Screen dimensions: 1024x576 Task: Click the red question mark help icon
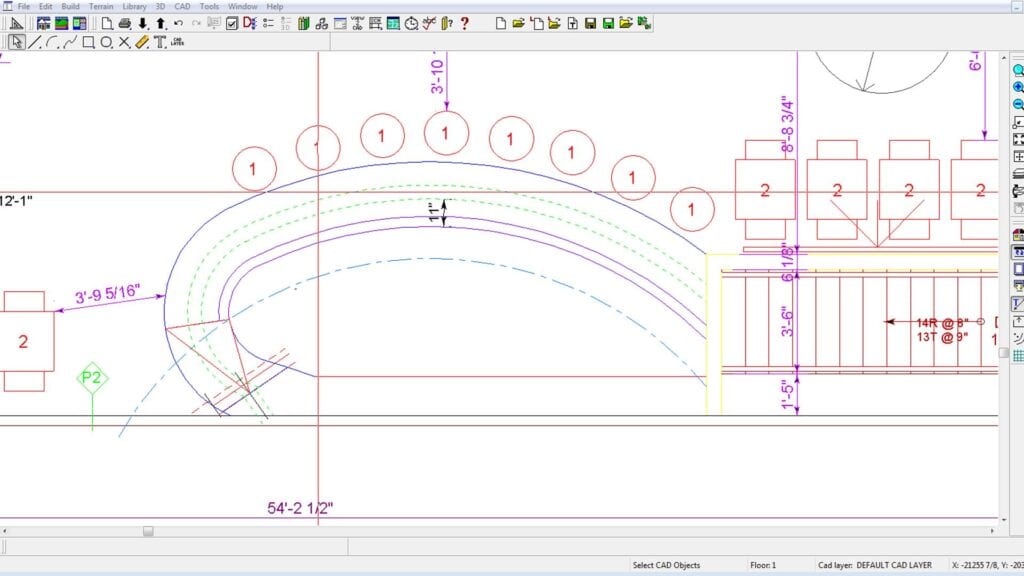[x=464, y=24]
